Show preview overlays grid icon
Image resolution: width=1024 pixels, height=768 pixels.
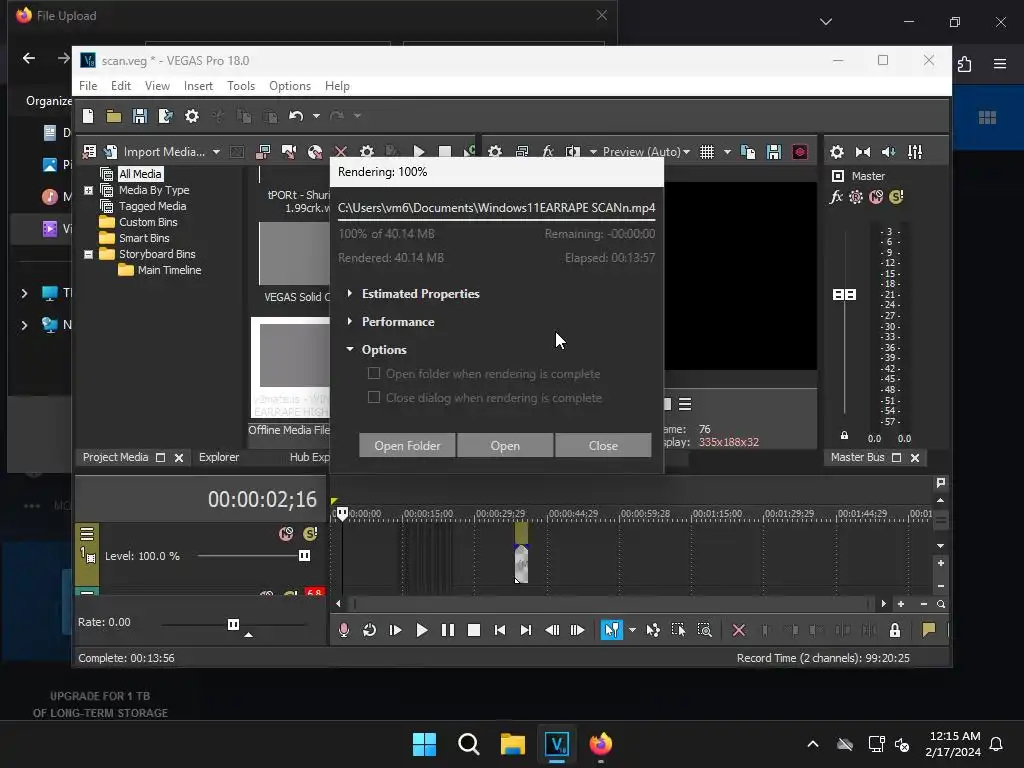(x=707, y=152)
